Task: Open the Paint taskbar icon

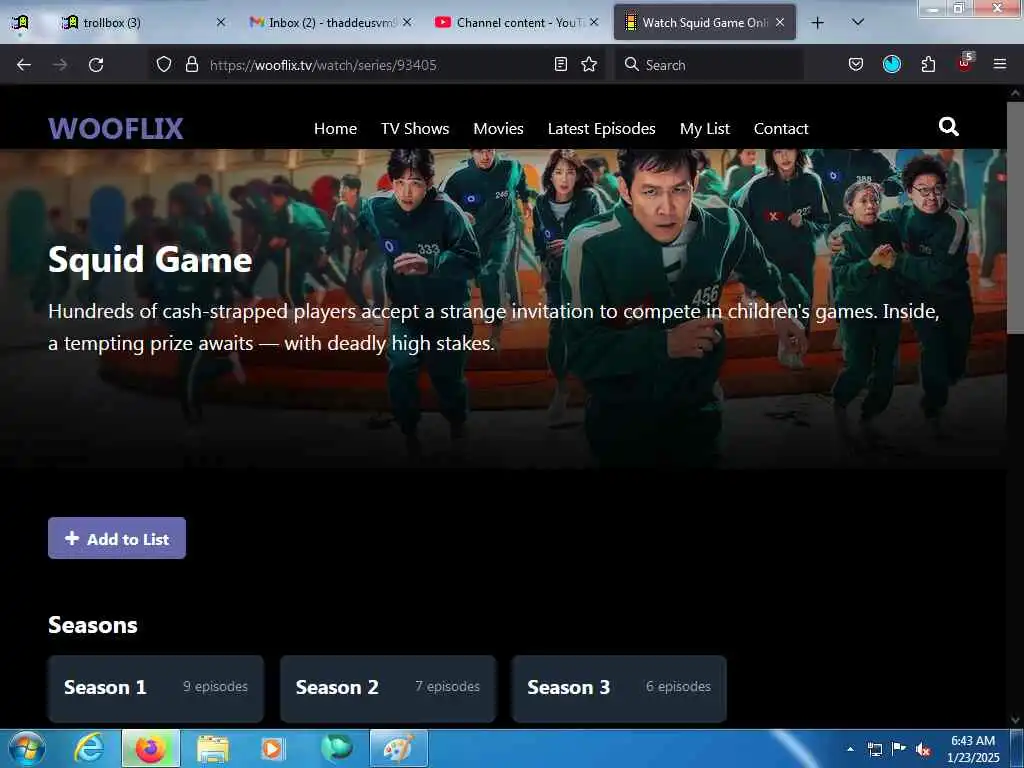Action: pos(398,748)
